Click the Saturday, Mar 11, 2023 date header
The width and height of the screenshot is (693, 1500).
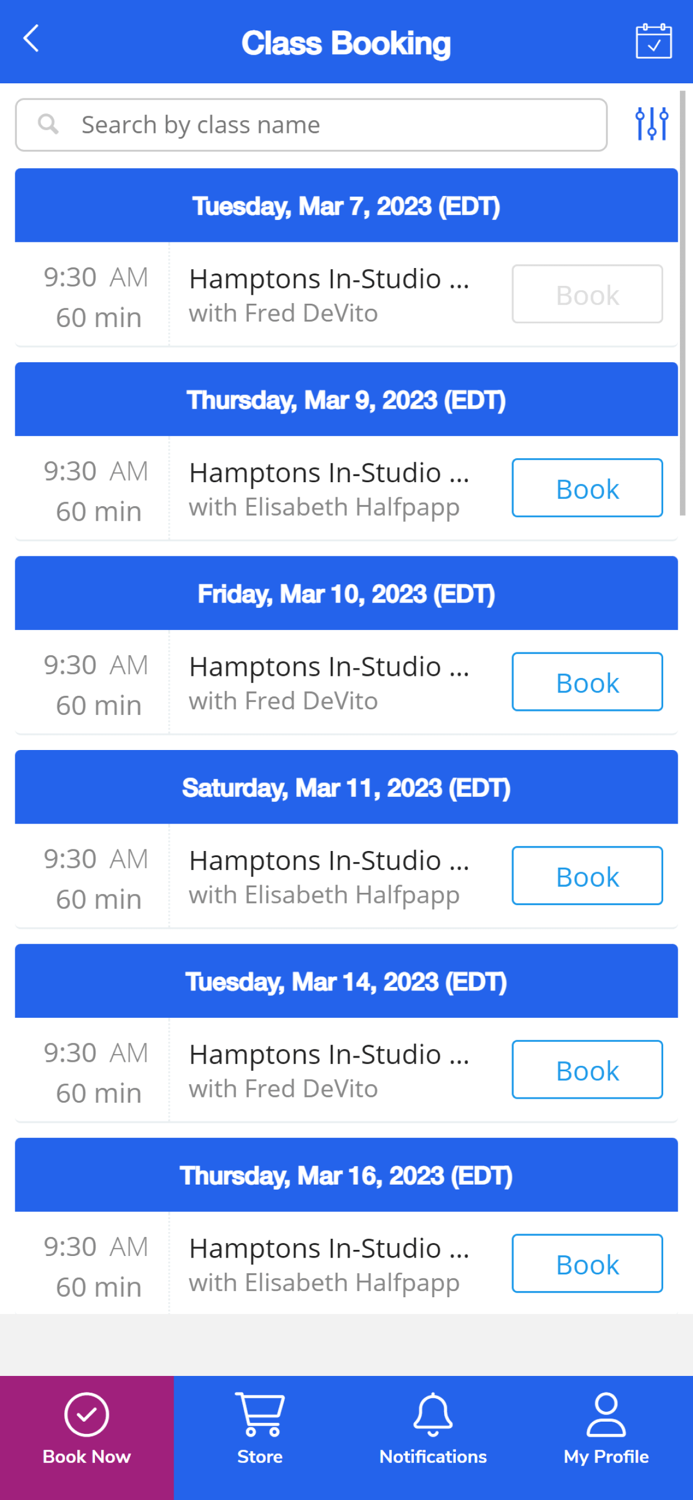pyautogui.click(x=346, y=788)
